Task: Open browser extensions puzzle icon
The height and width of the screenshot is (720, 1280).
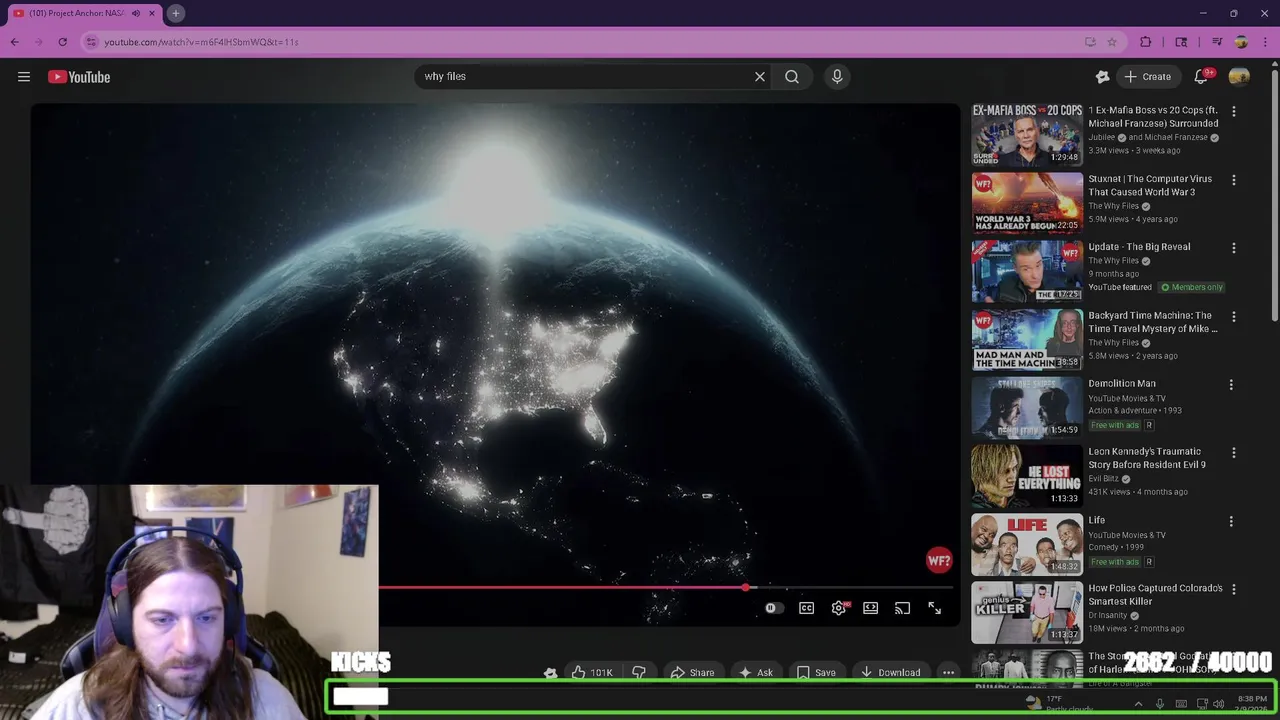Action: click(1146, 42)
